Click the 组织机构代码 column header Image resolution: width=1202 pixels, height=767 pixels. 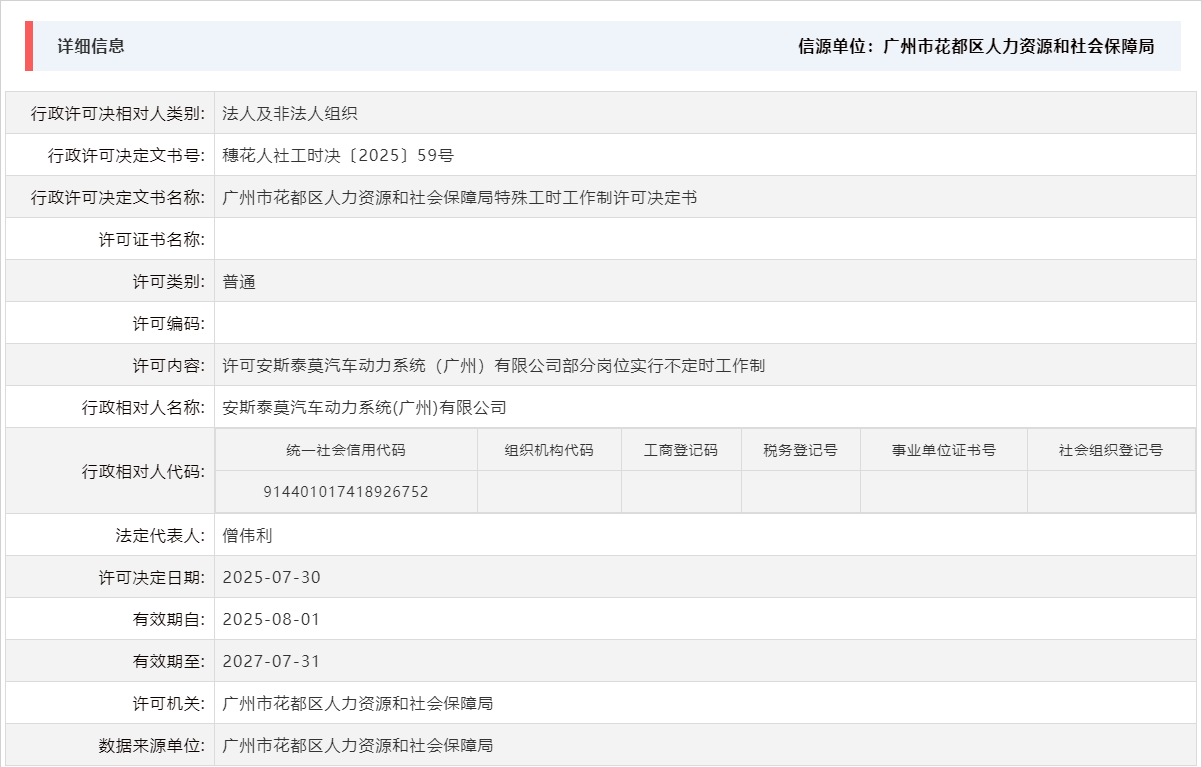point(549,450)
